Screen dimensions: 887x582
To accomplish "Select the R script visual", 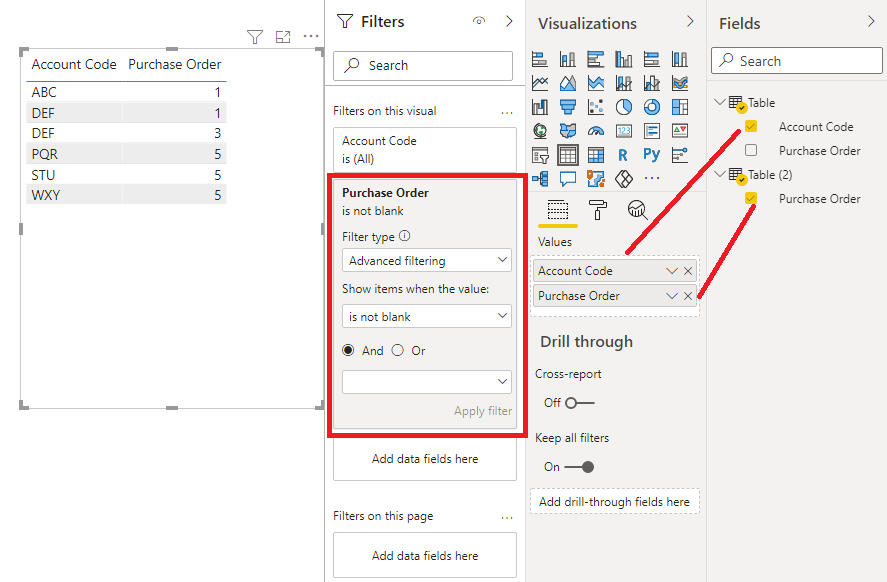I will coord(623,155).
